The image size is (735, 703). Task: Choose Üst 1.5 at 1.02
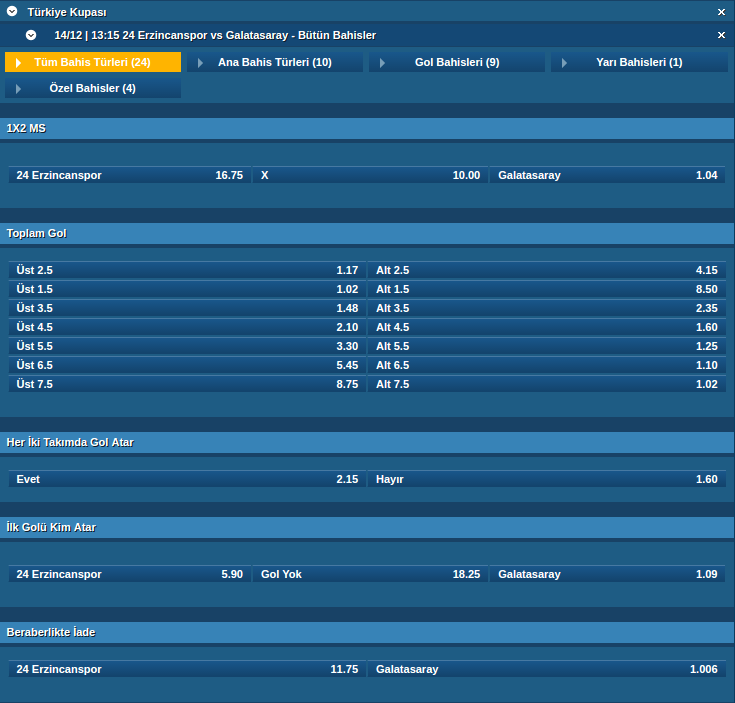pyautogui.click(x=187, y=289)
